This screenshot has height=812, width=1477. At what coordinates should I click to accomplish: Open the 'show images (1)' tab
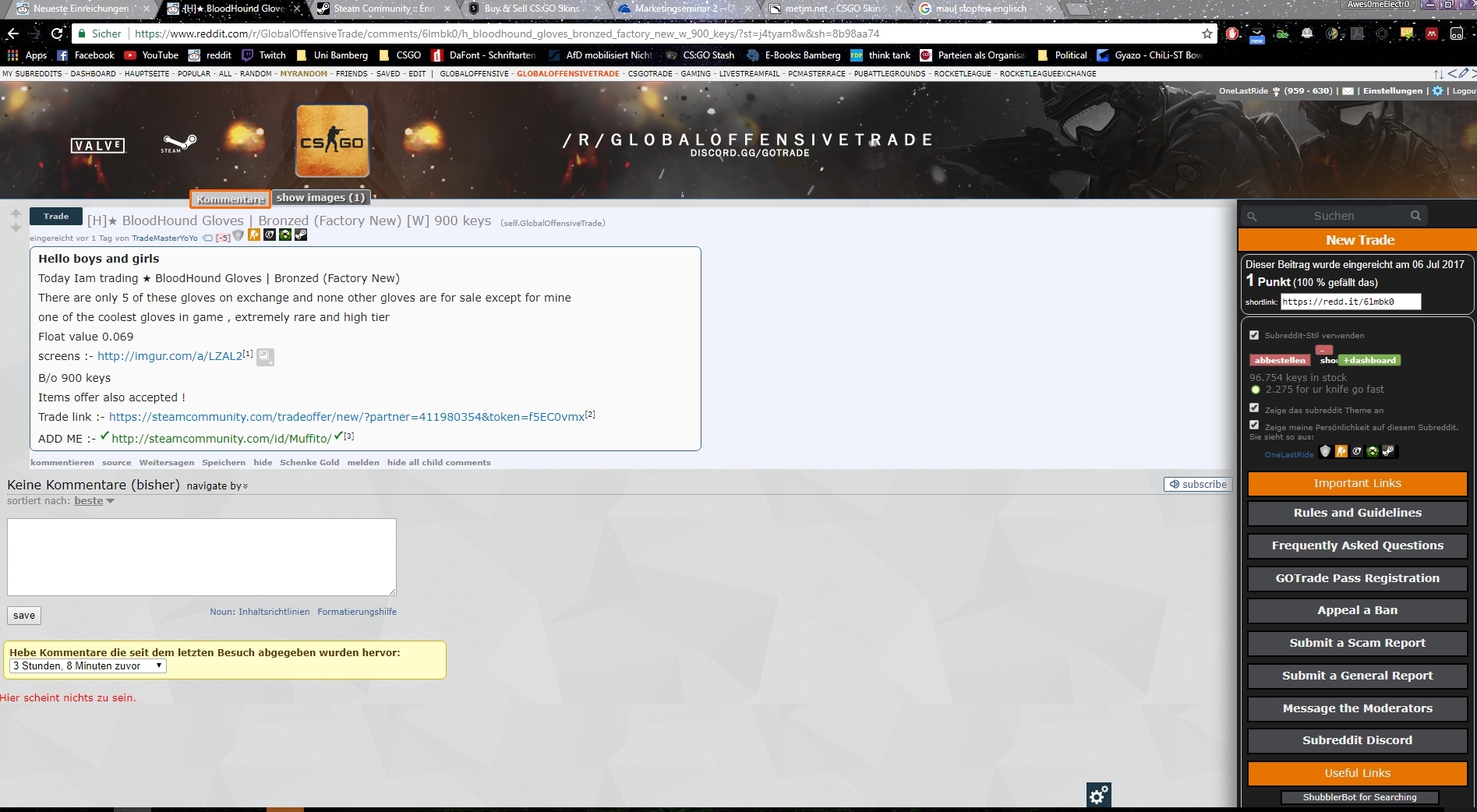tap(320, 198)
